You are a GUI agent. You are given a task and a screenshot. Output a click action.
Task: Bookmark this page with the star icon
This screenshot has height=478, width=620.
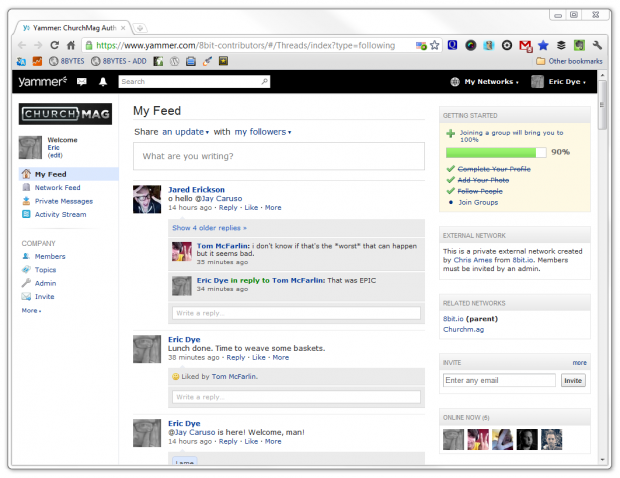pyautogui.click(x=435, y=45)
